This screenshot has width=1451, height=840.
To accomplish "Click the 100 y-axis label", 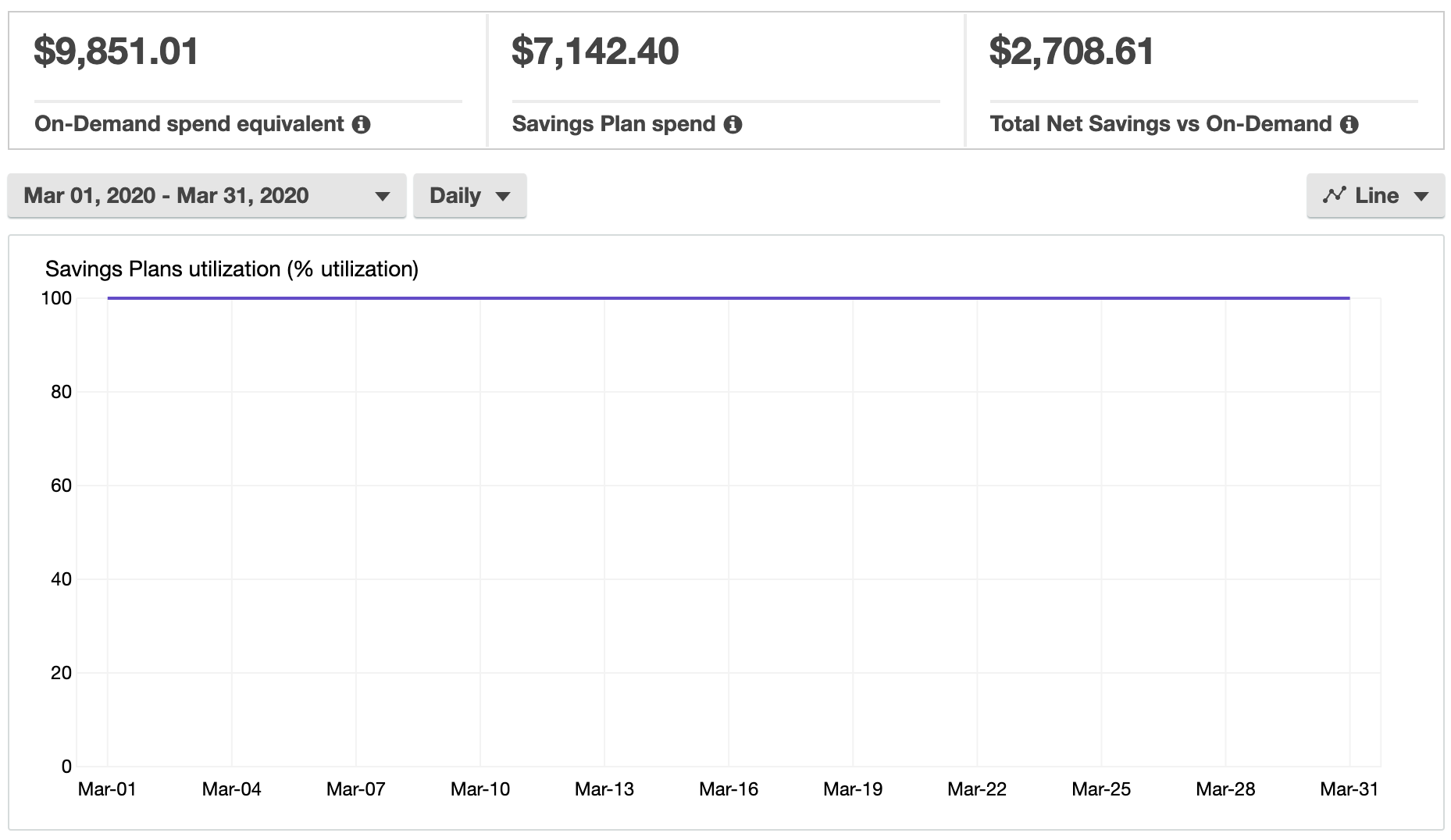I will pos(56,298).
